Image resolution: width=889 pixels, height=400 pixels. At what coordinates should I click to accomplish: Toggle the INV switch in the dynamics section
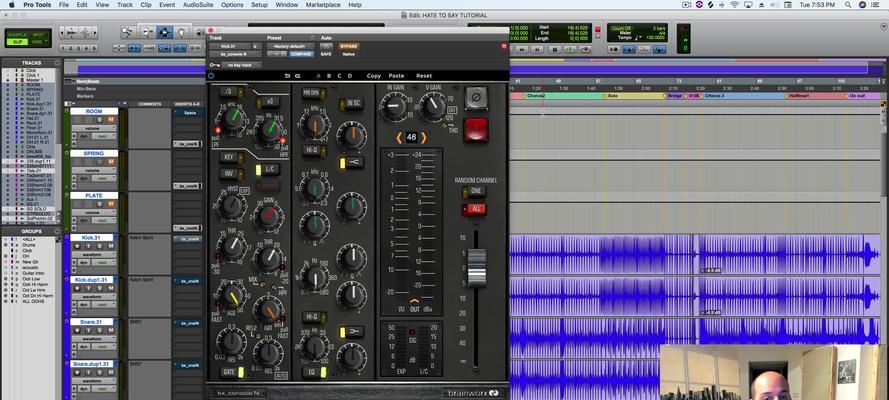click(x=231, y=174)
